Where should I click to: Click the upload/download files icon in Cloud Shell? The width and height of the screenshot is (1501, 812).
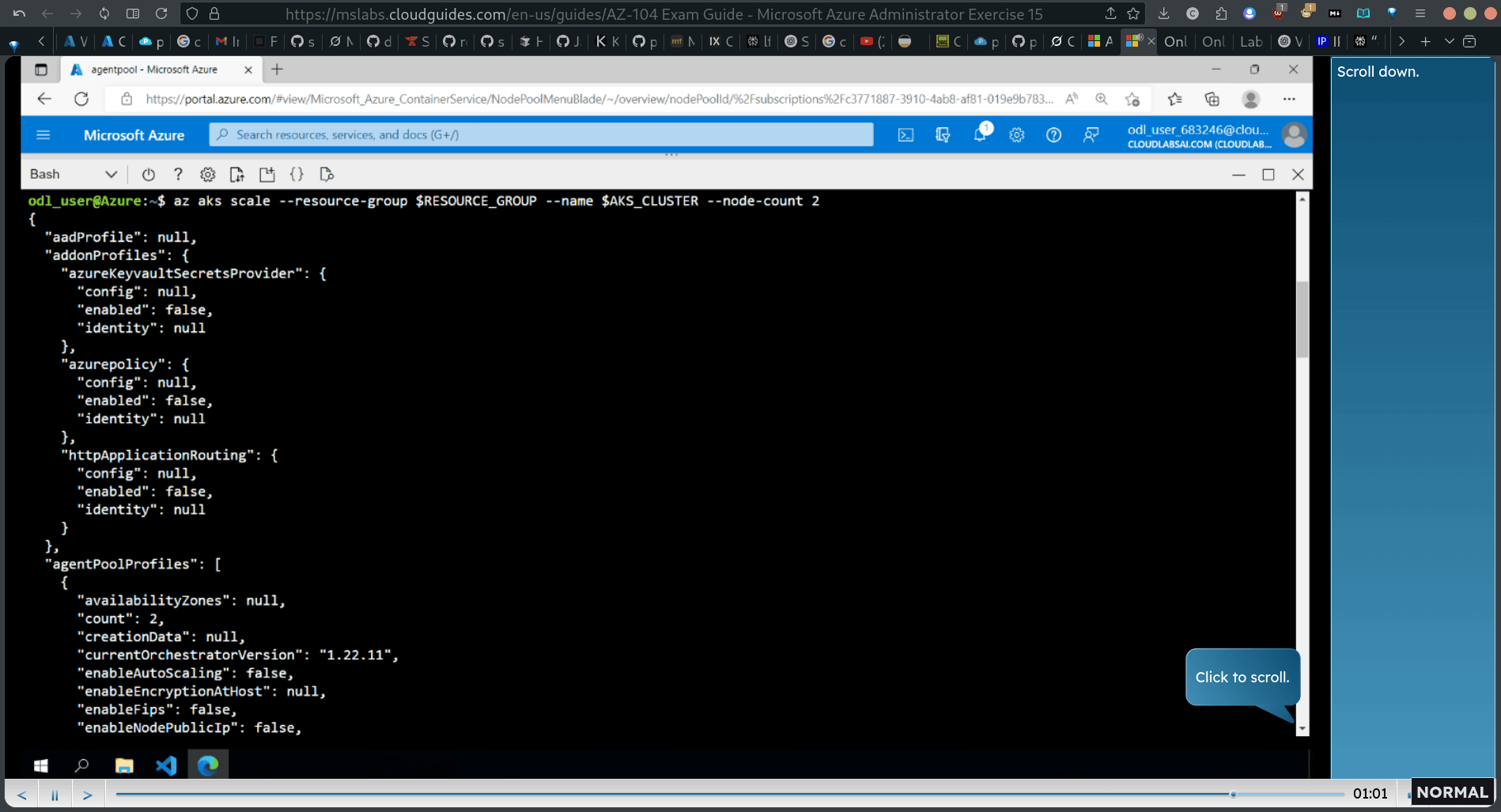(236, 174)
